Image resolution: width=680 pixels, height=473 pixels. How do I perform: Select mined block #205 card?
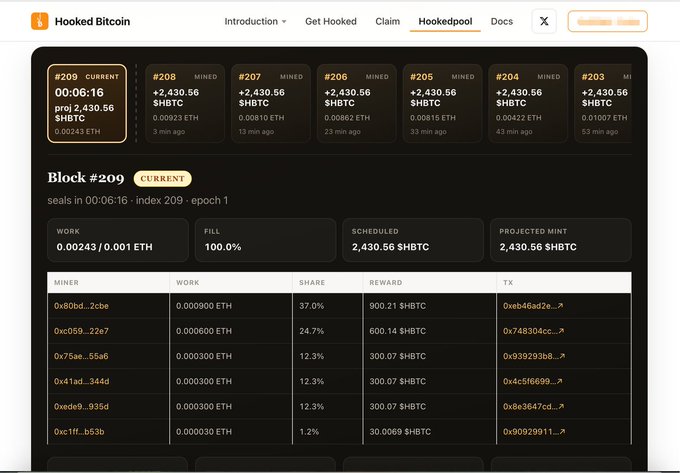(443, 104)
